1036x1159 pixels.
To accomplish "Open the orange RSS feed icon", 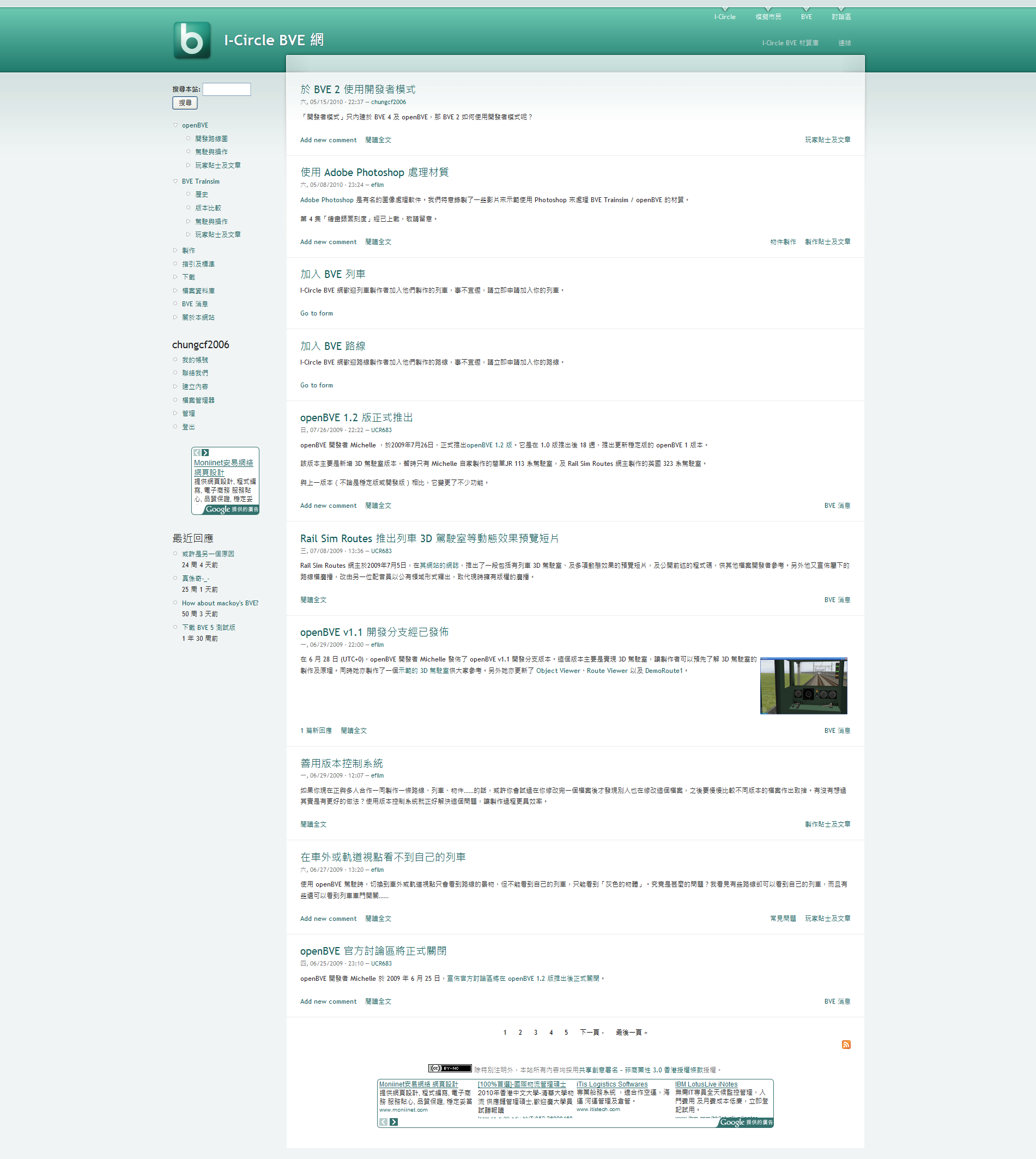I will pyautogui.click(x=846, y=1044).
